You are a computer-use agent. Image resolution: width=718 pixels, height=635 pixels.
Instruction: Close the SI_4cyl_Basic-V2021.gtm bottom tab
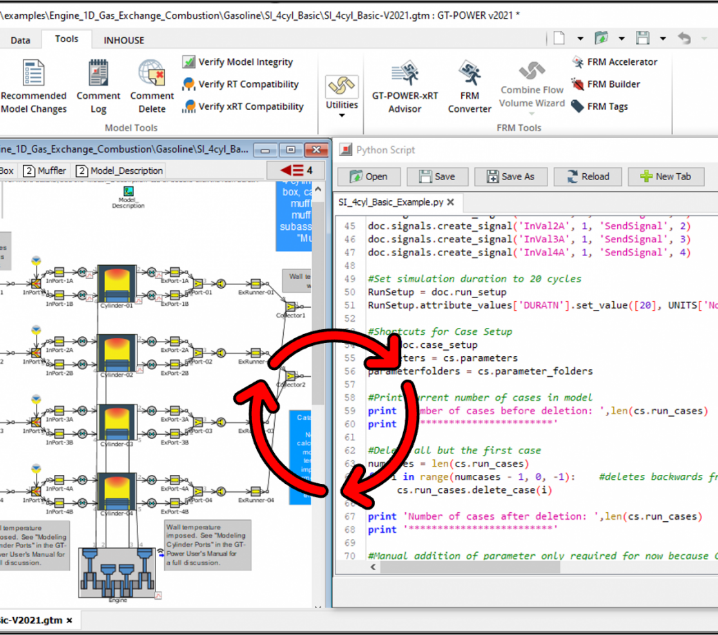(70, 620)
